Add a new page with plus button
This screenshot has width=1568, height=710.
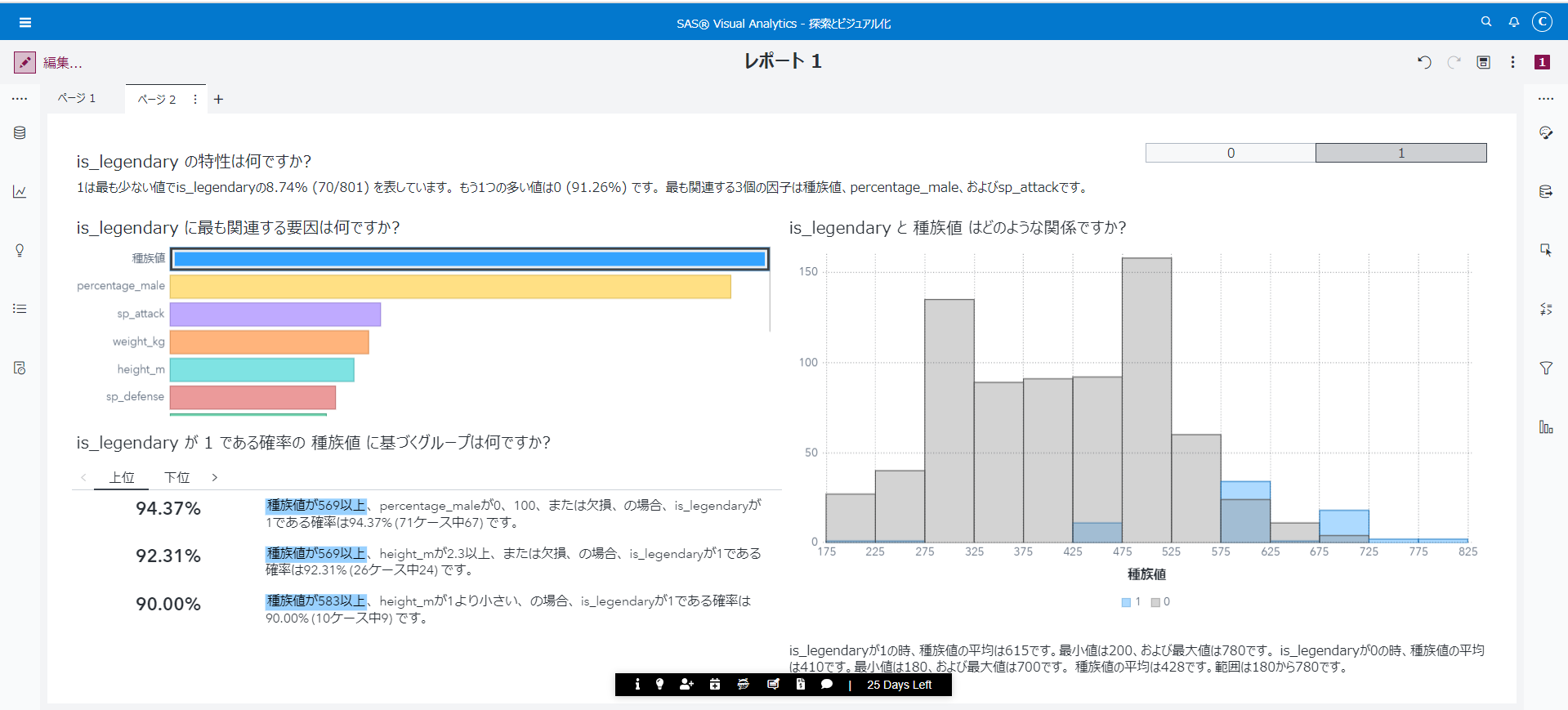tap(219, 100)
